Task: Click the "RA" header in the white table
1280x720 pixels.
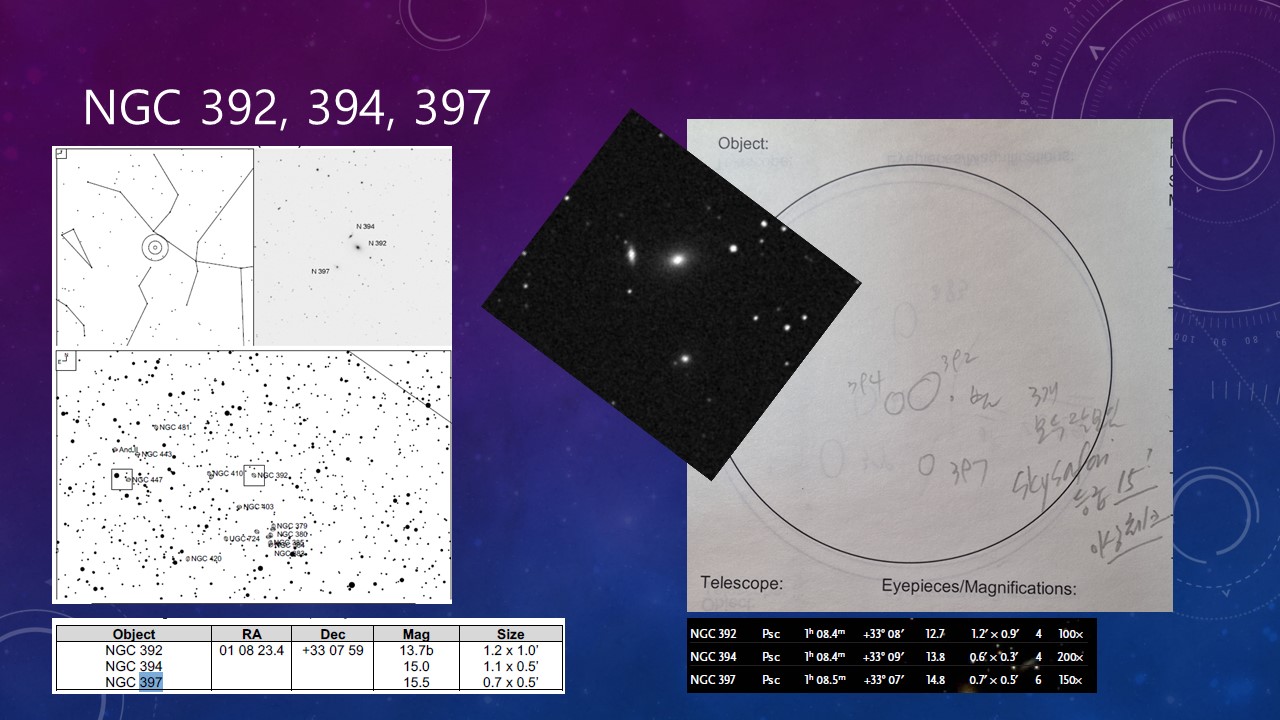Action: [252, 634]
